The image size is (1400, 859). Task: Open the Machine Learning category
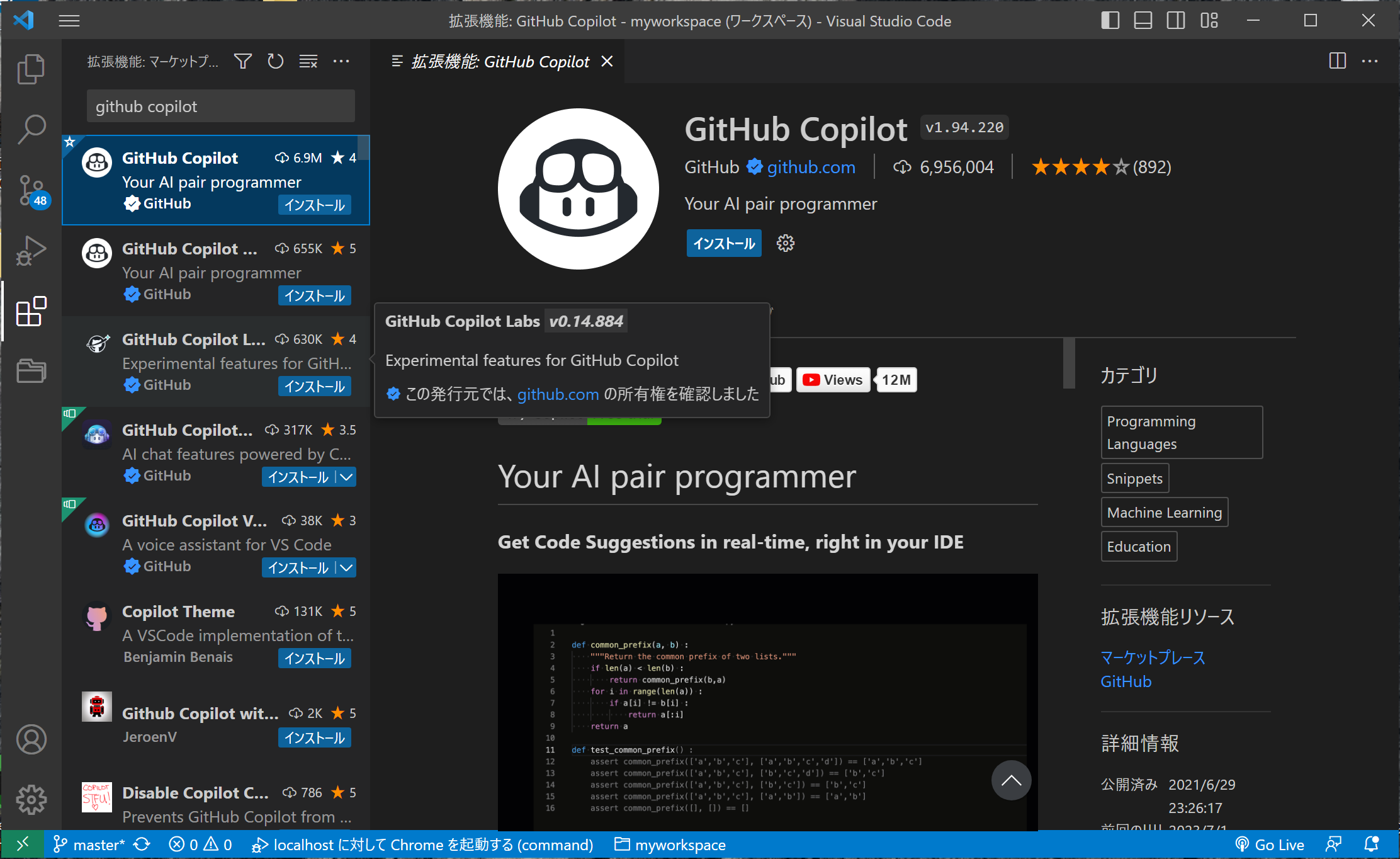point(1165,513)
